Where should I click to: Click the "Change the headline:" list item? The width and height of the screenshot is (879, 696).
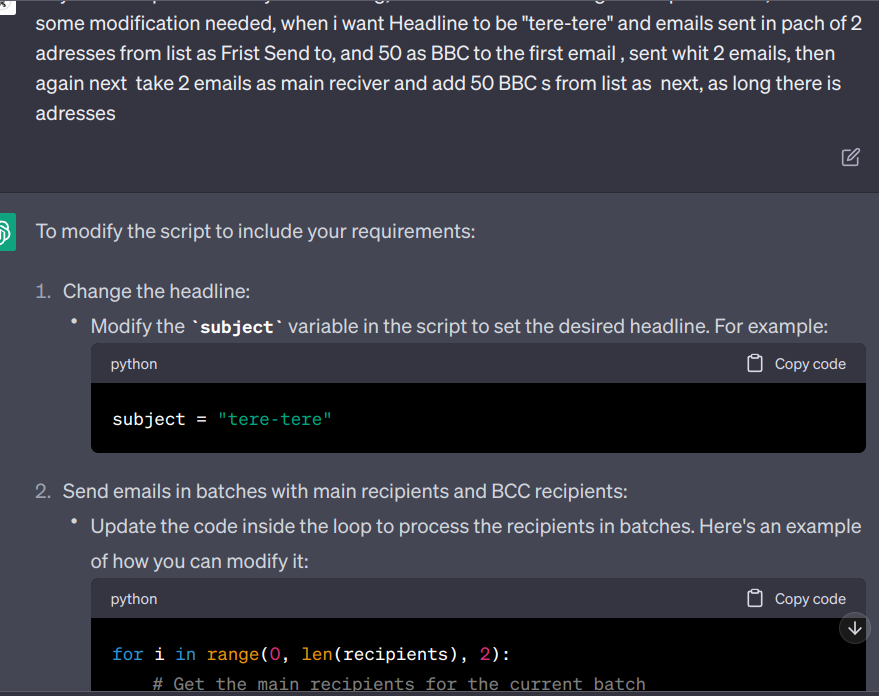[x=156, y=291]
